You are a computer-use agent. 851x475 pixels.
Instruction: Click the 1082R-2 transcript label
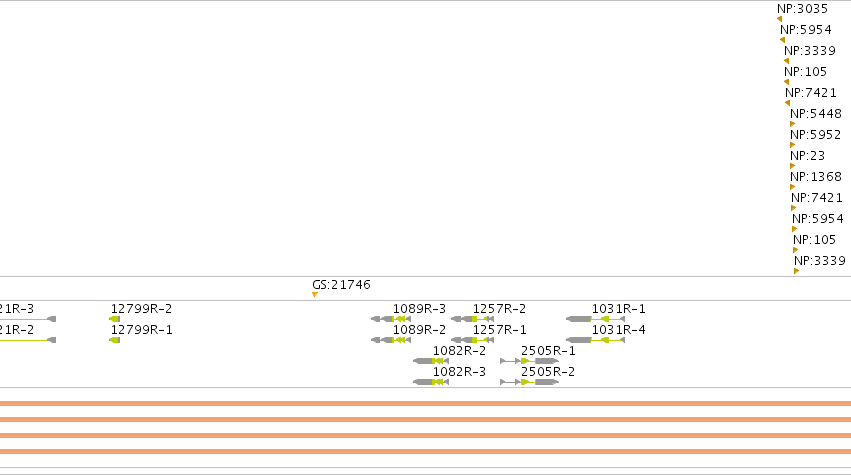tap(459, 351)
